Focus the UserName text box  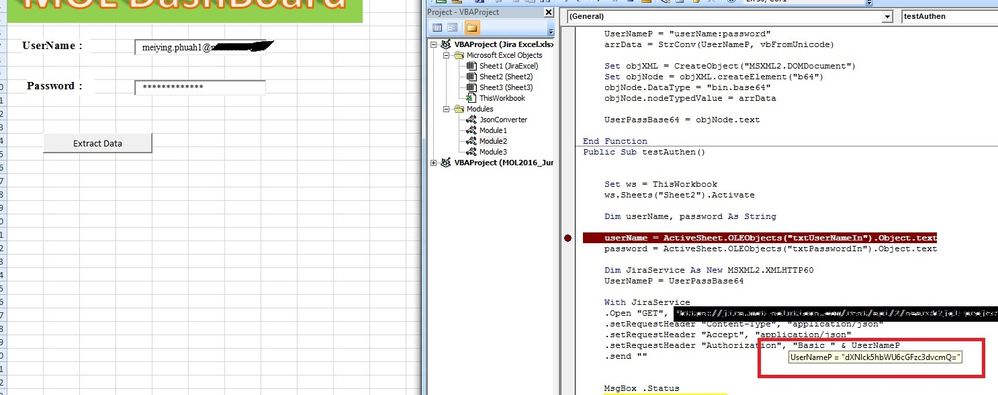pos(200,47)
